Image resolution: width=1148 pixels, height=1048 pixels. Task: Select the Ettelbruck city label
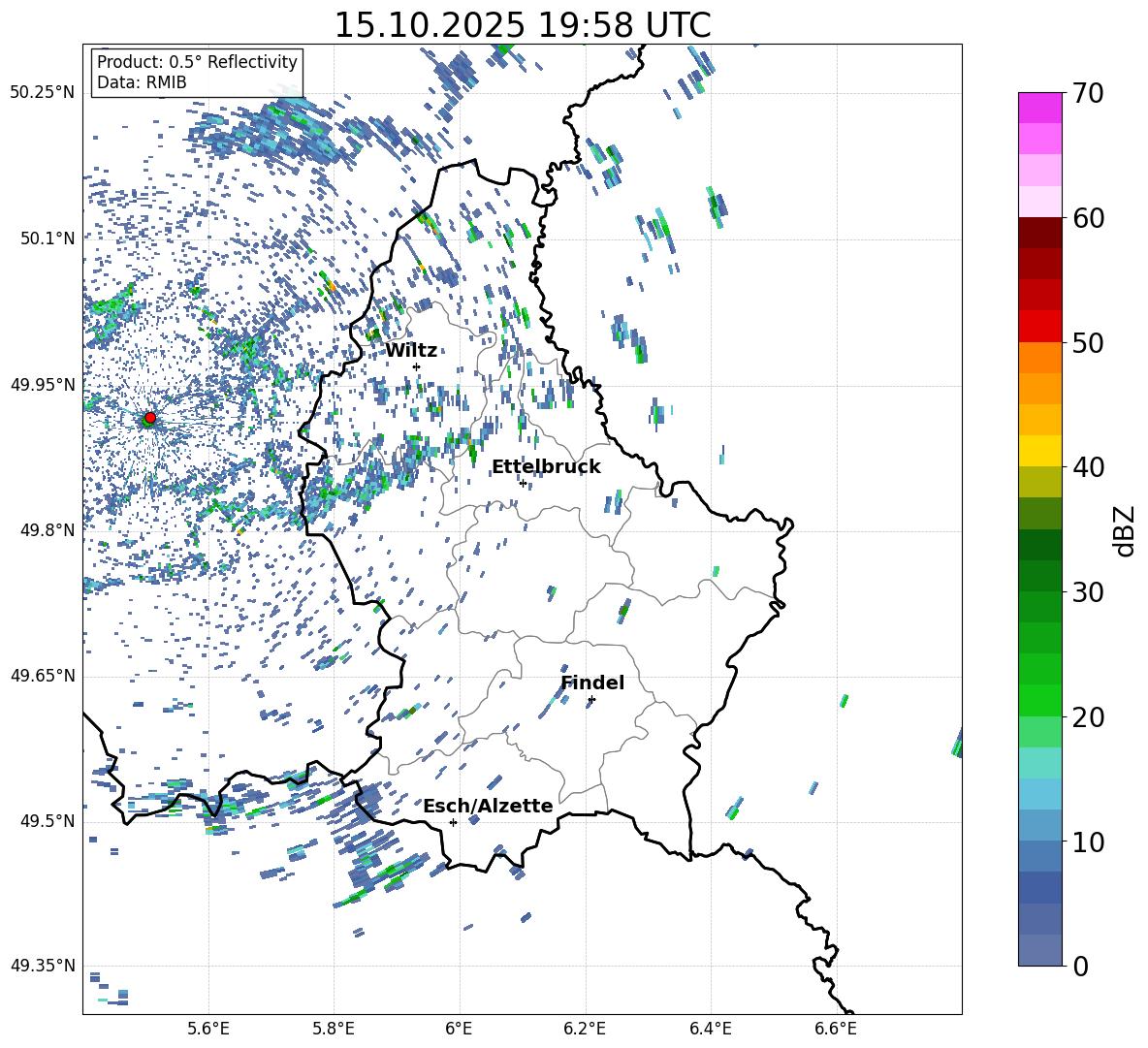[x=546, y=466]
